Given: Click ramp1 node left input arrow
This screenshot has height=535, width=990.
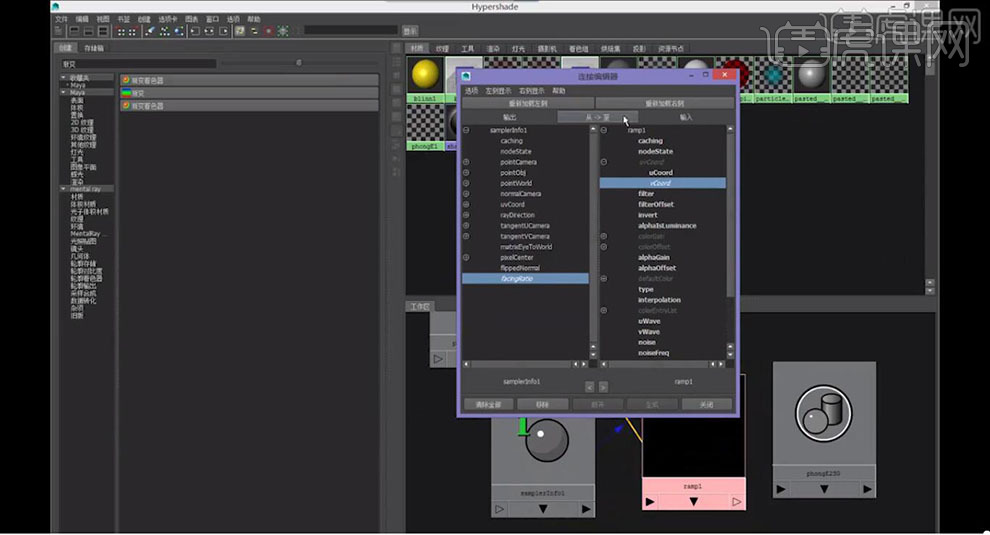Looking at the screenshot, I should click(650, 502).
